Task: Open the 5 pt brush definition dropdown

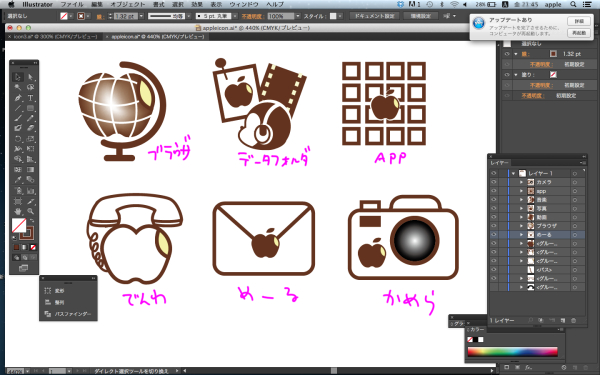Action: (x=235, y=16)
